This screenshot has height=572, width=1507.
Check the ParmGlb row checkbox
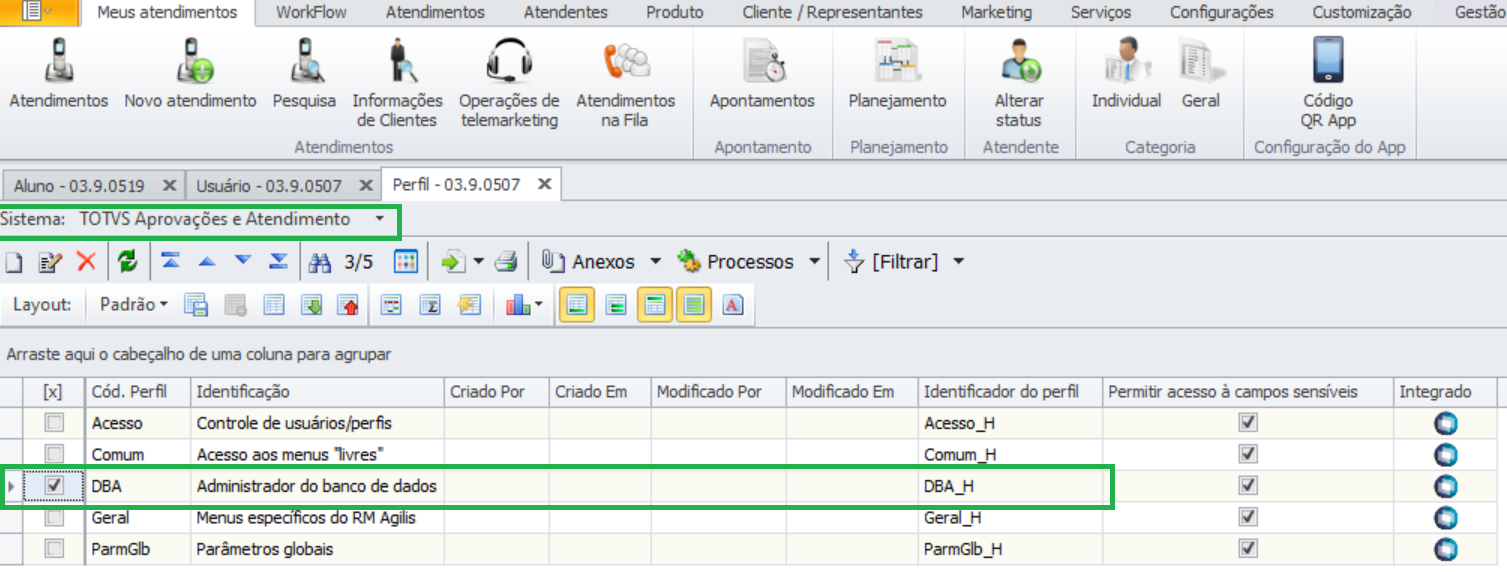coord(54,548)
